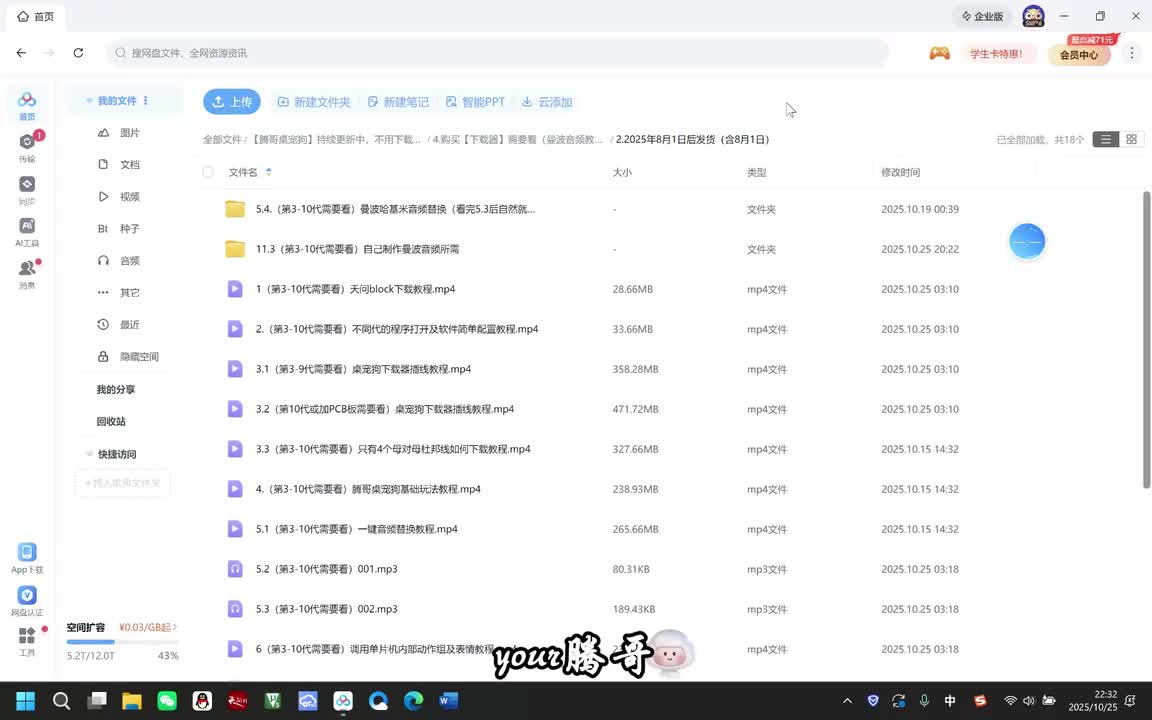The width and height of the screenshot is (1152, 720).
Task: Open the 首页 home icon in the sidebar
Action: tap(27, 106)
